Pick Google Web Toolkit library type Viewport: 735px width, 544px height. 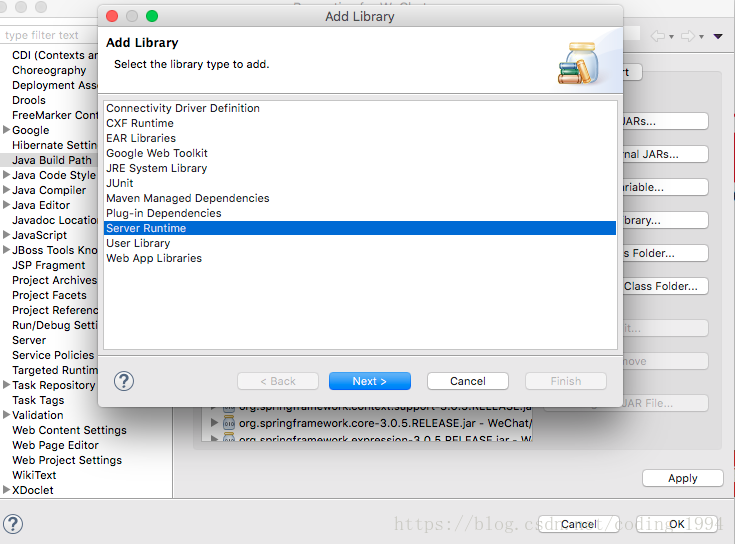(360, 153)
